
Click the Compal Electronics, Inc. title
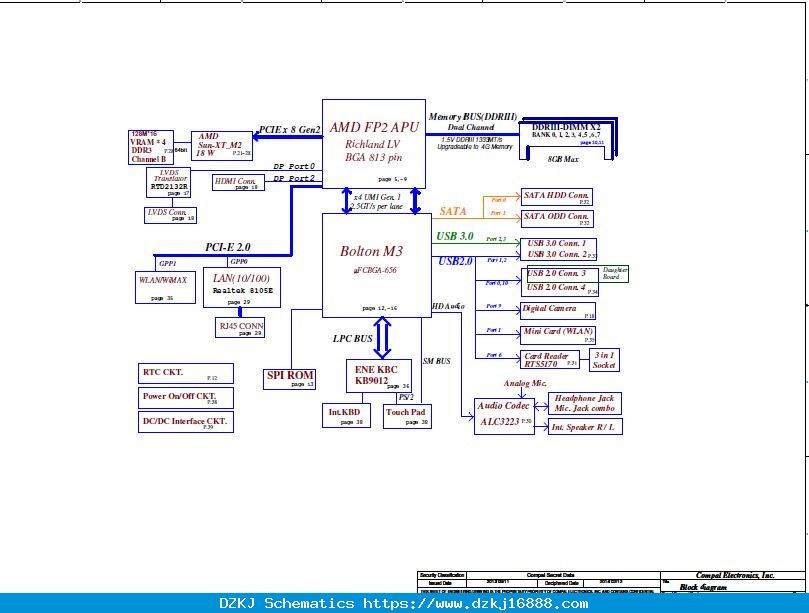[734, 575]
